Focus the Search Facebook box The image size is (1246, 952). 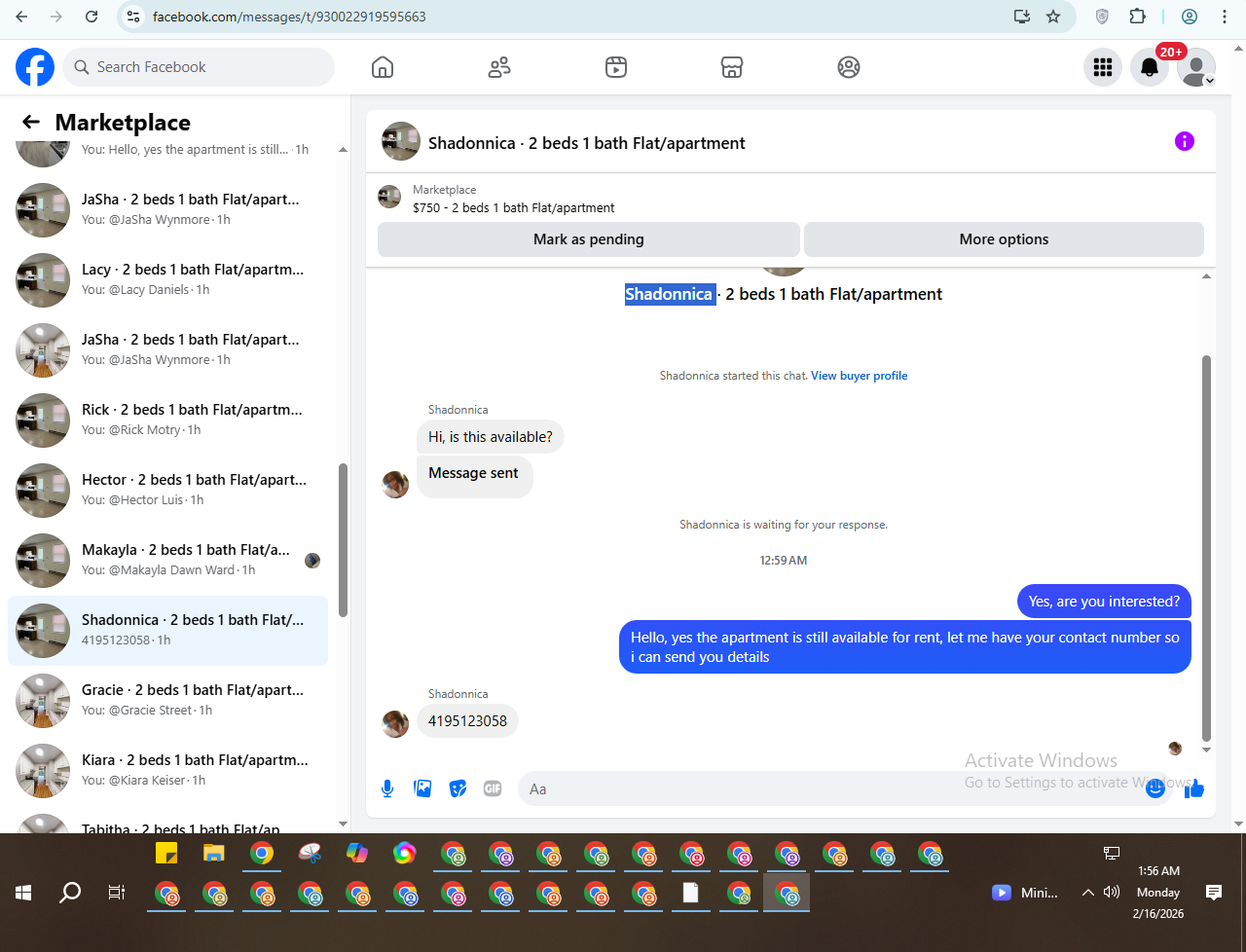pyautogui.click(x=200, y=67)
